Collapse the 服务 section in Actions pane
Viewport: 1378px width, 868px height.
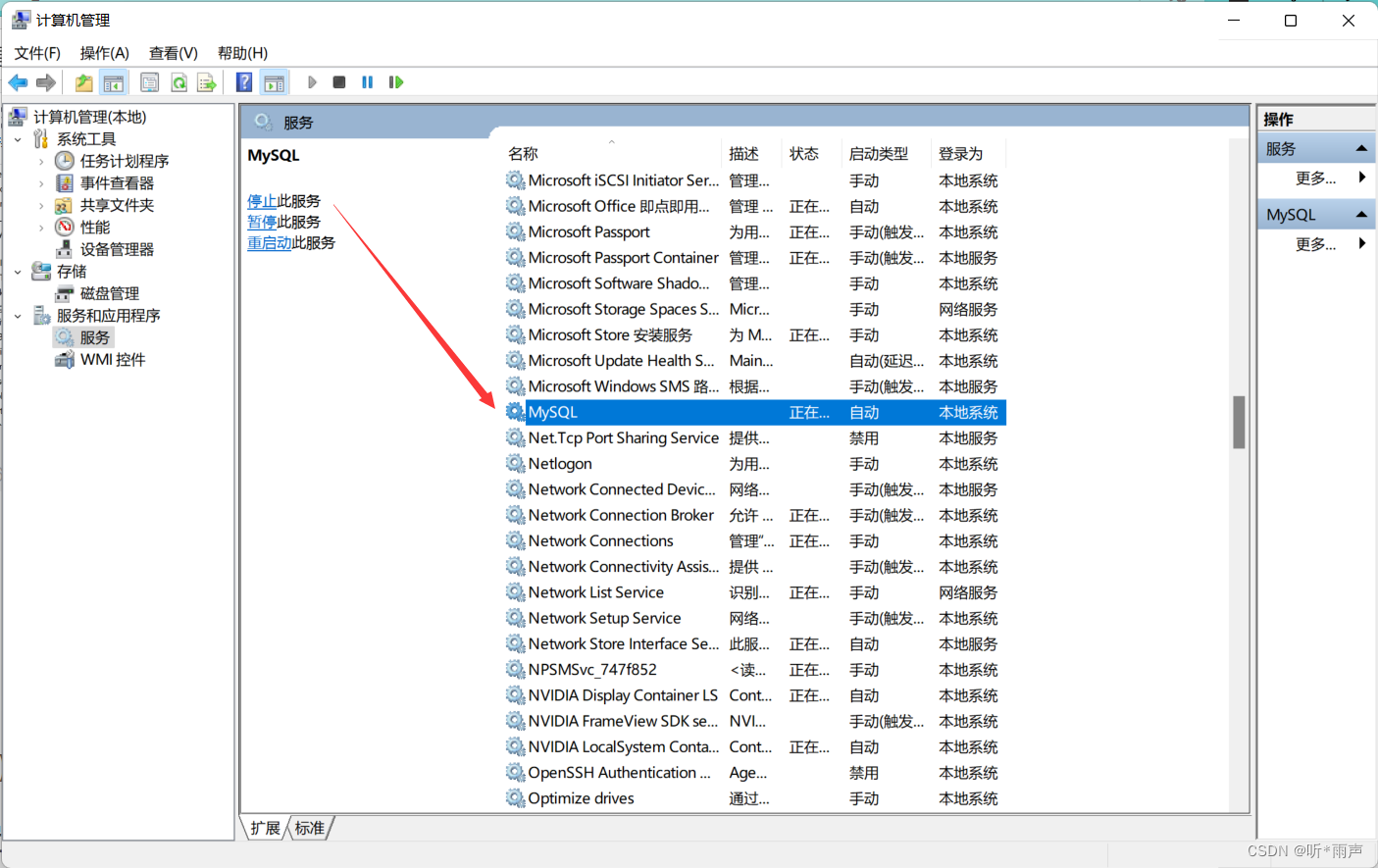[1361, 148]
